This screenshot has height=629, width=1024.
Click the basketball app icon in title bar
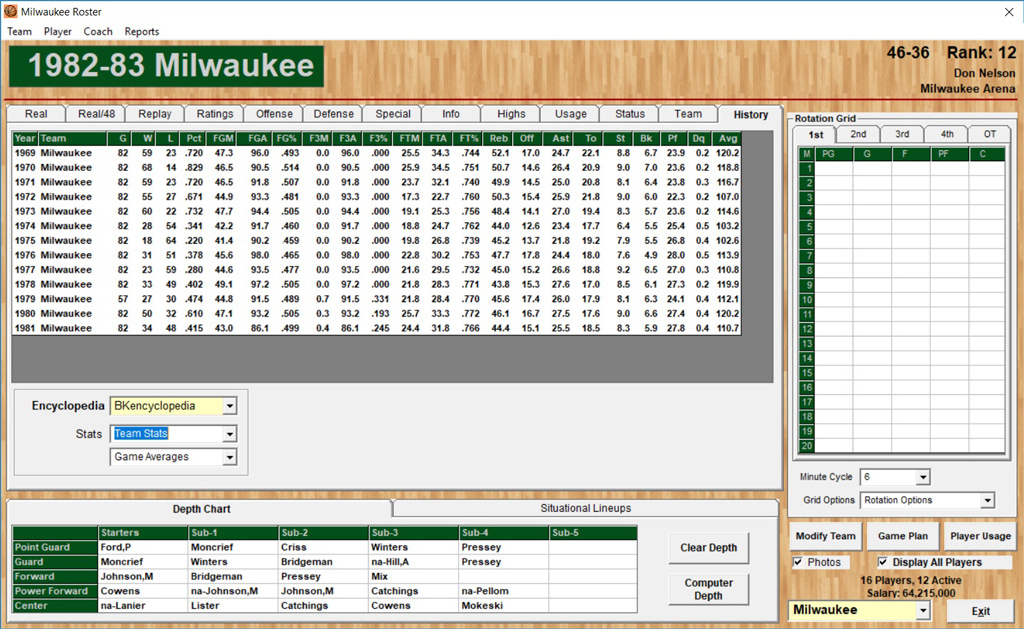point(10,11)
